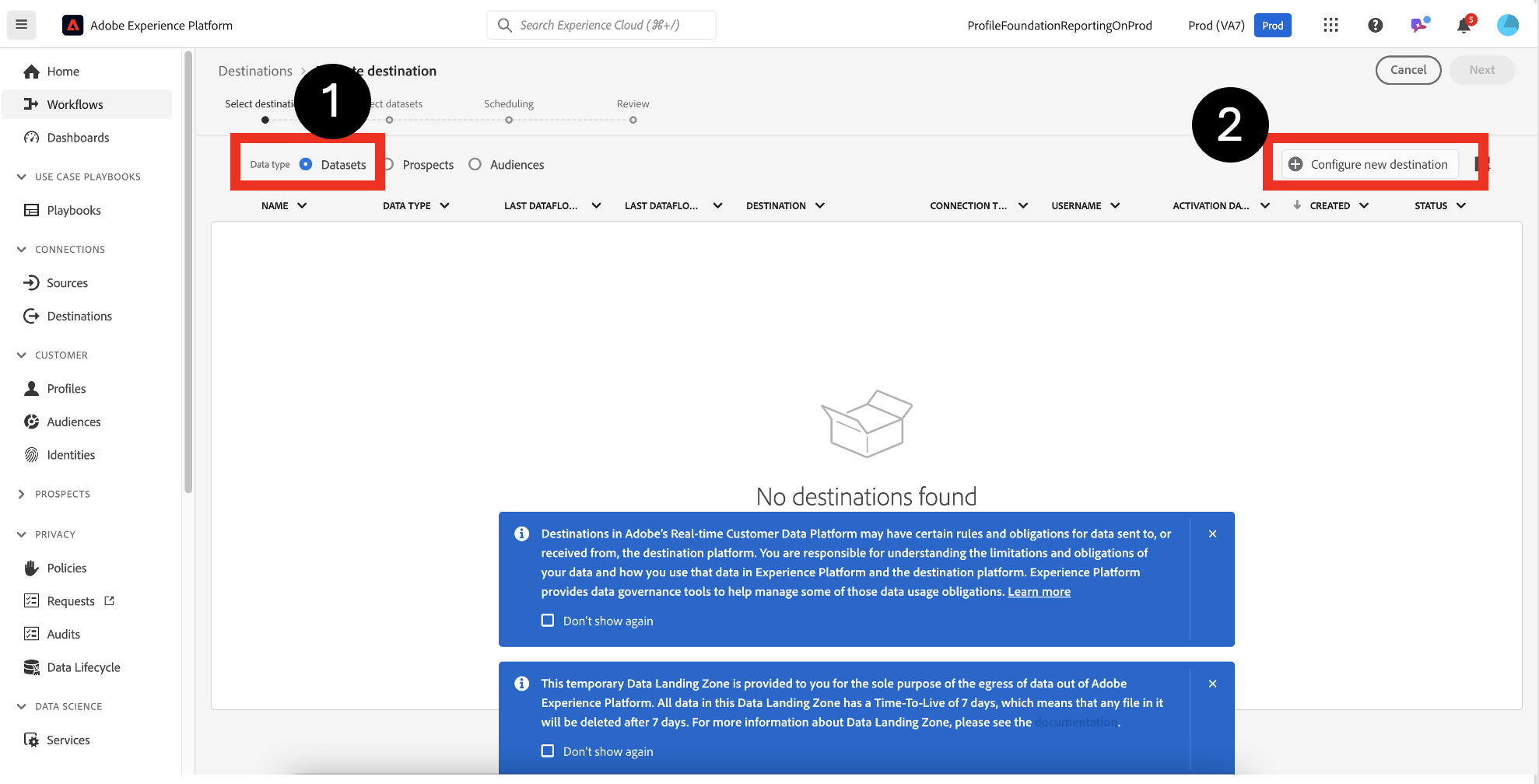This screenshot has width=1539, height=784.
Task: Check Don't show again in governance banner
Action: (548, 621)
